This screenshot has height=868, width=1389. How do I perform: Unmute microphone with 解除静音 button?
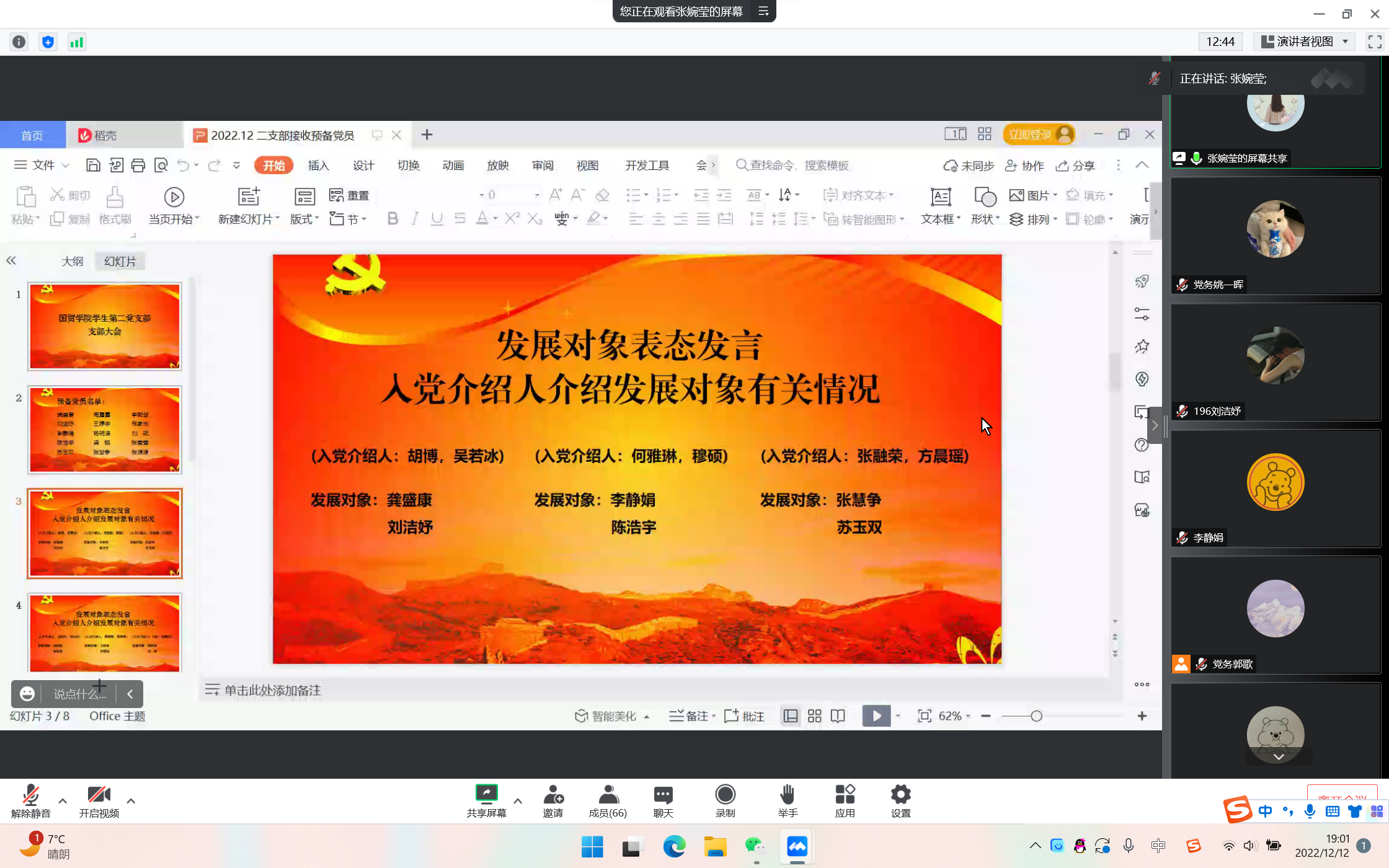click(30, 801)
